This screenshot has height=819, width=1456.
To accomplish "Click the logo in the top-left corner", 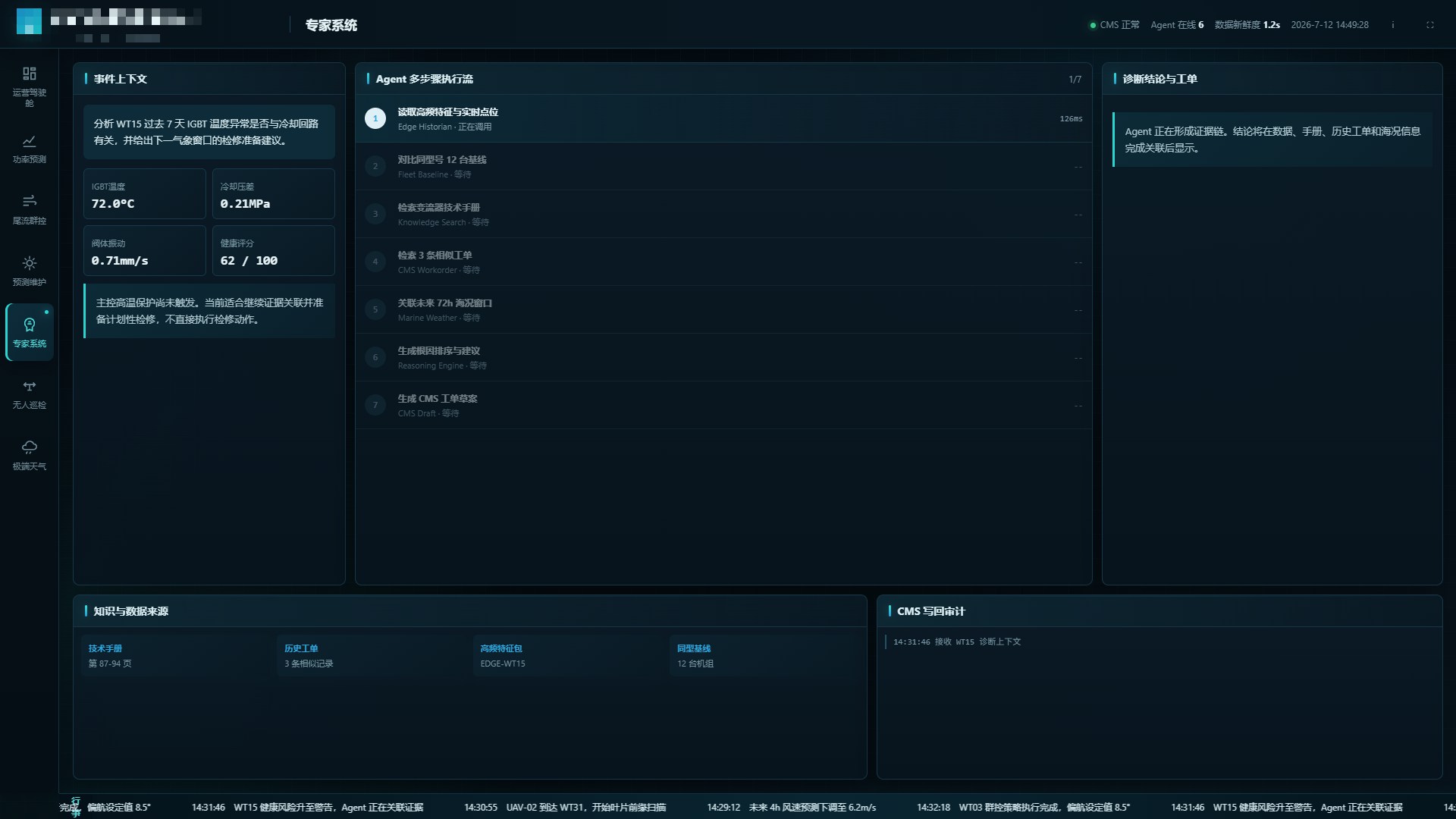I will (29, 21).
